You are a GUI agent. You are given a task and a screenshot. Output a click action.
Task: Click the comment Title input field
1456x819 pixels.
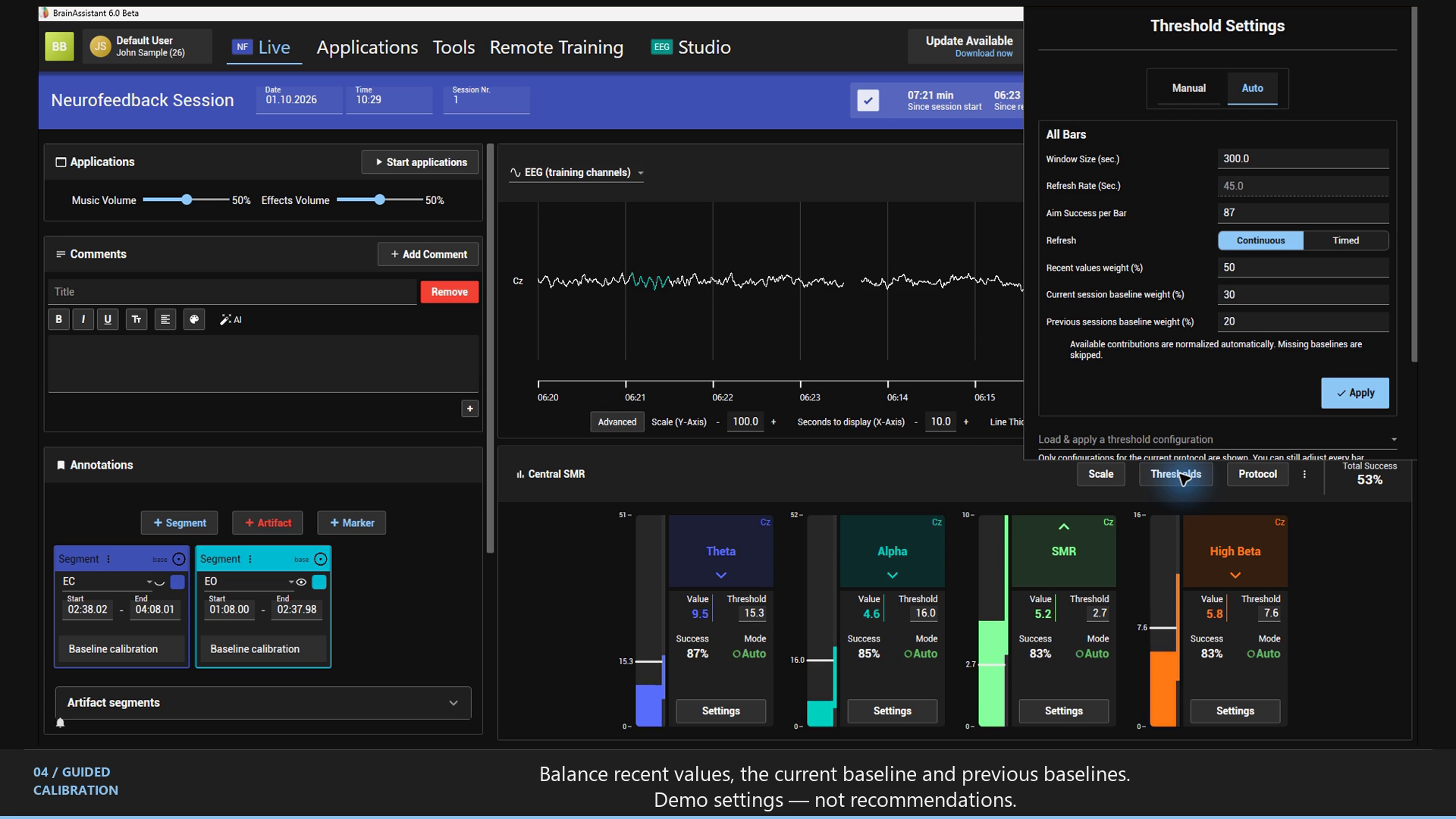[x=232, y=292]
